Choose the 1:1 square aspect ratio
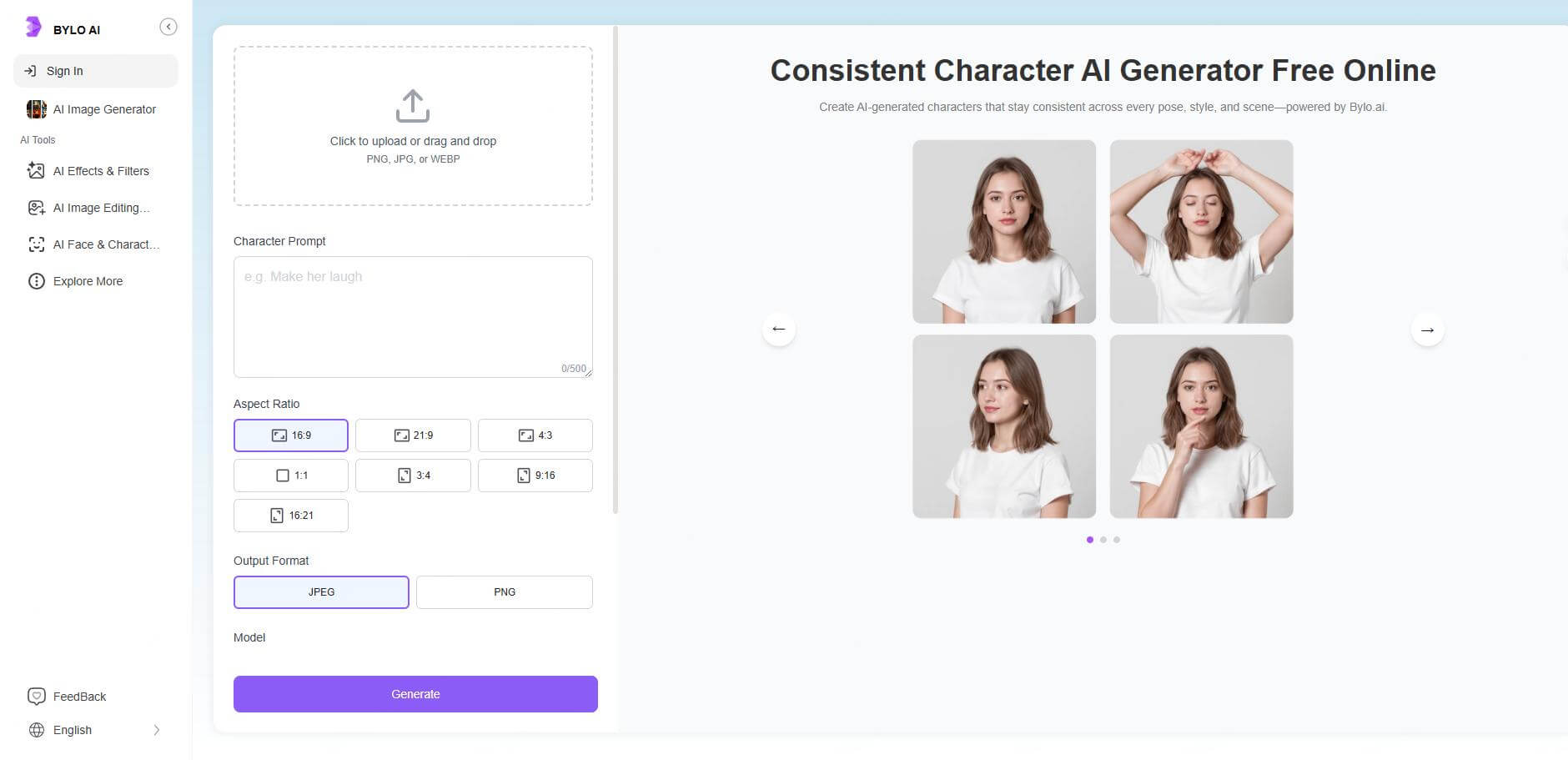This screenshot has width=1568, height=760. 291,476
